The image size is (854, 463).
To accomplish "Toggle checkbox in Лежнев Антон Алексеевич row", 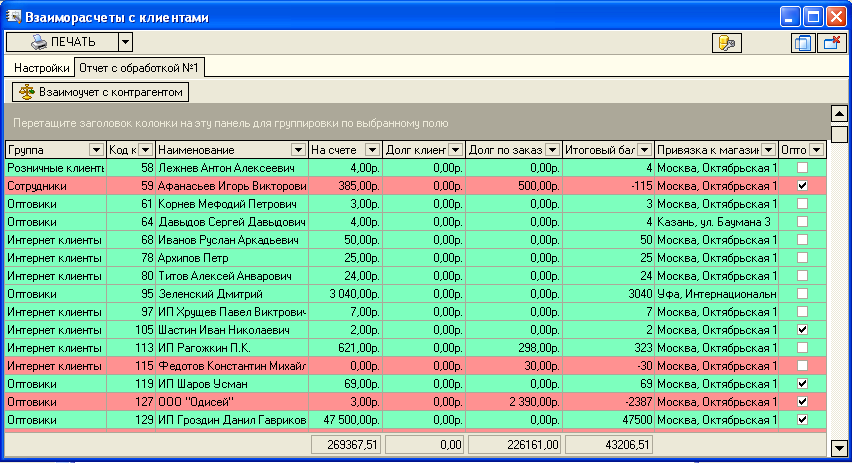I will pos(802,168).
